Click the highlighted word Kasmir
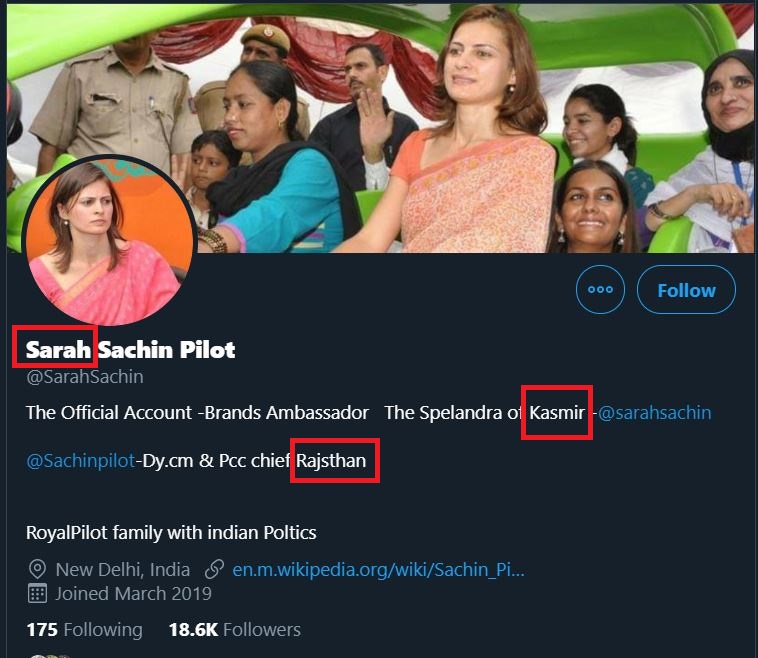 [557, 412]
